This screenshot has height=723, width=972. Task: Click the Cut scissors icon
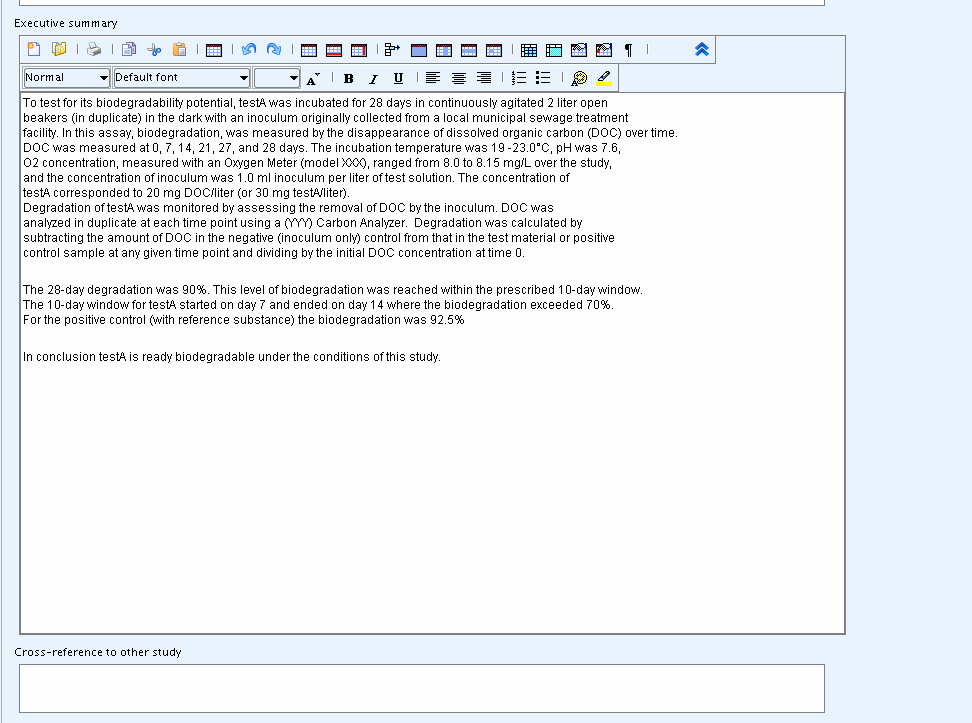tap(154, 50)
